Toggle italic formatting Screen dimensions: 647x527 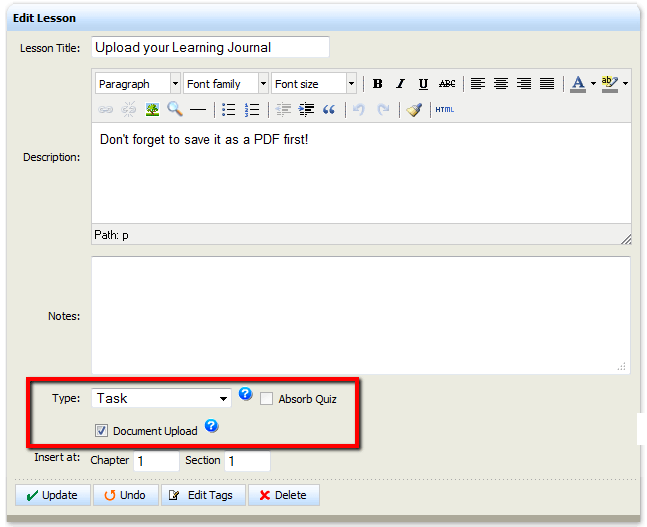[x=400, y=84]
